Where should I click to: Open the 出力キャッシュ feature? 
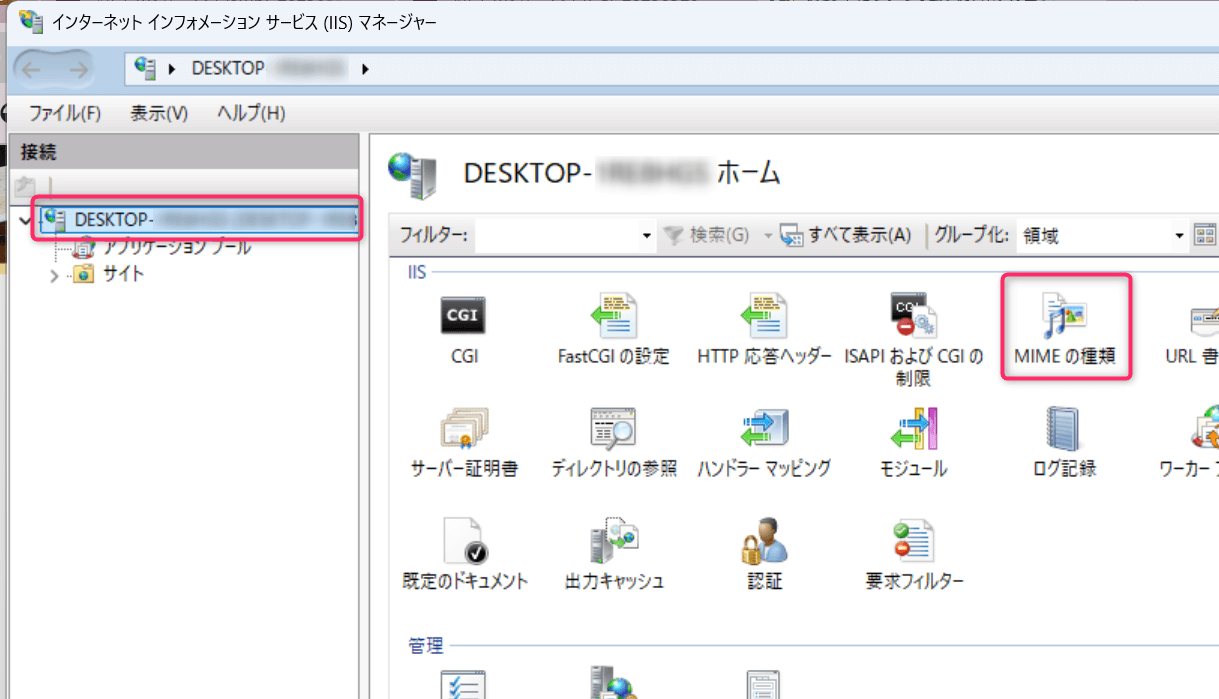tap(613, 550)
